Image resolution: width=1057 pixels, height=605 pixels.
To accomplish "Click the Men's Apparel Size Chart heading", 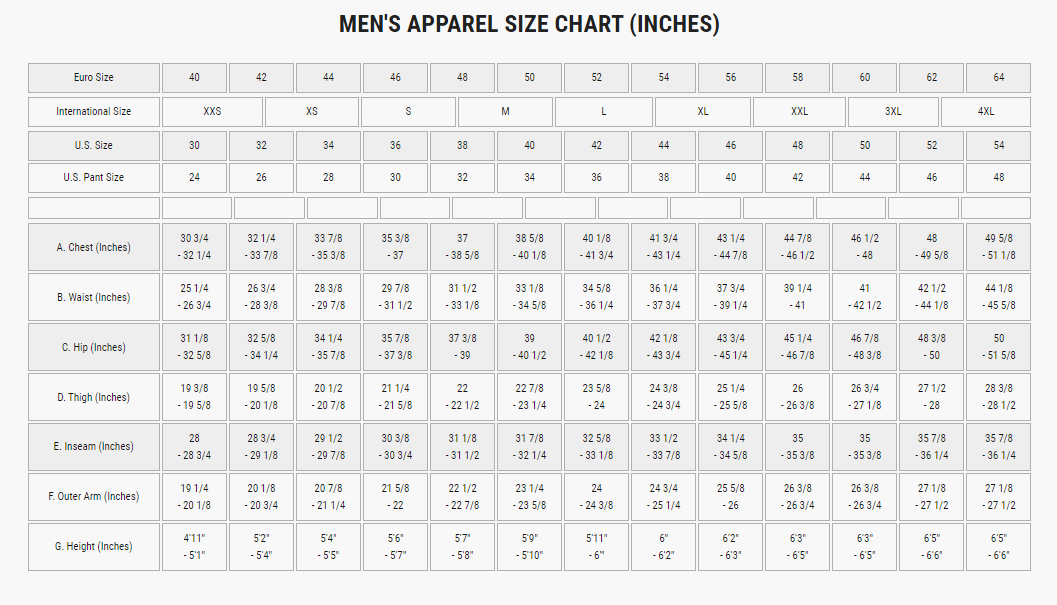I will coord(528,25).
